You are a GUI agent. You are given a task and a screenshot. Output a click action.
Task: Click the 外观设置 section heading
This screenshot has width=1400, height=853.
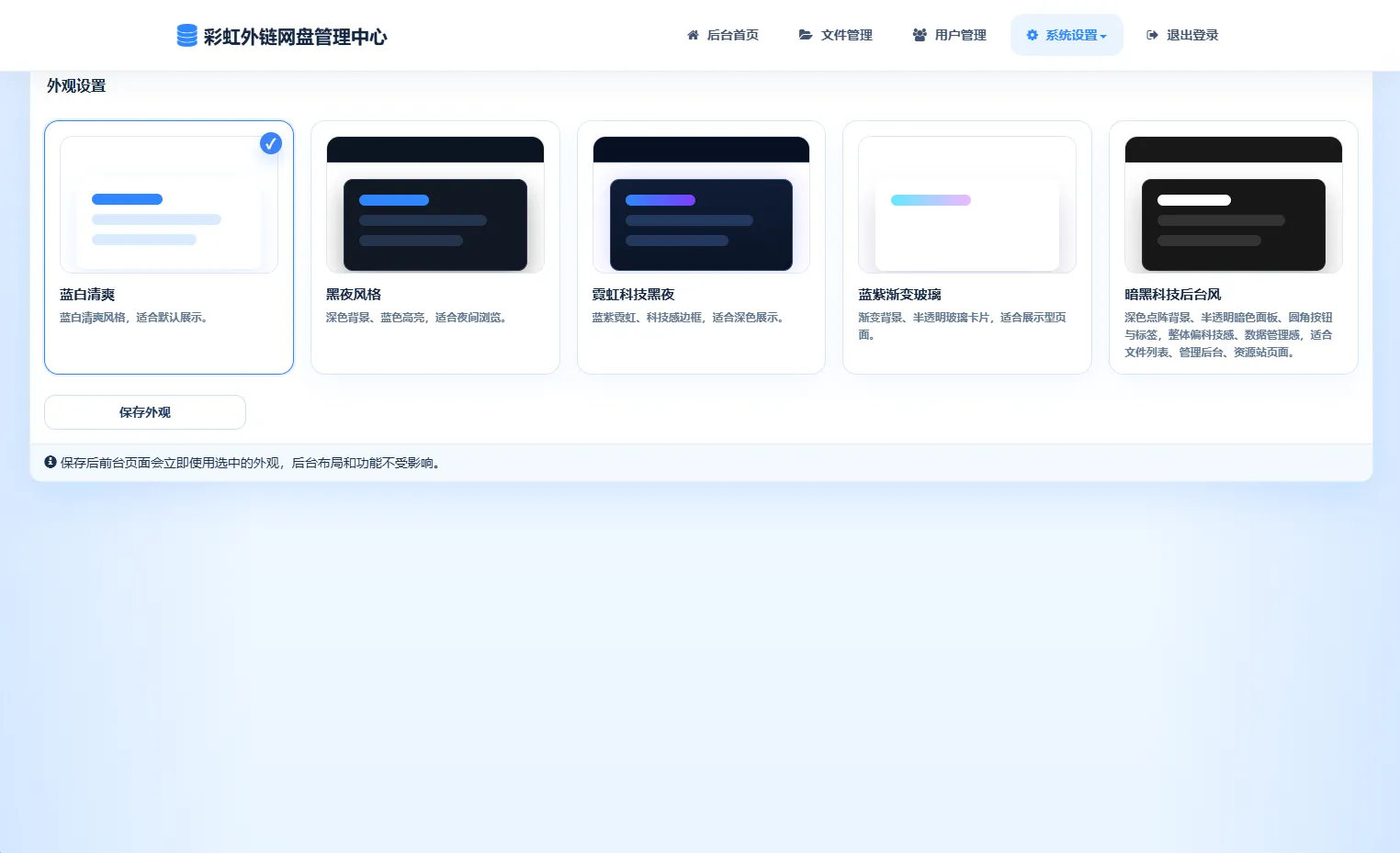pyautogui.click(x=76, y=86)
